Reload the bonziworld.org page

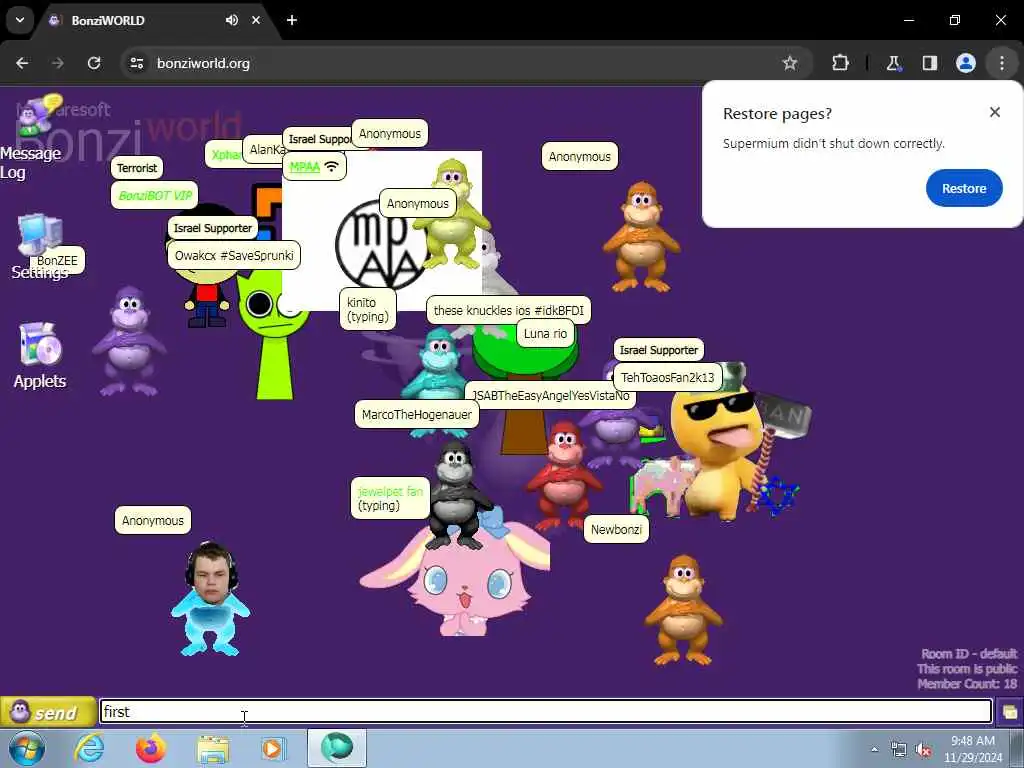(94, 63)
